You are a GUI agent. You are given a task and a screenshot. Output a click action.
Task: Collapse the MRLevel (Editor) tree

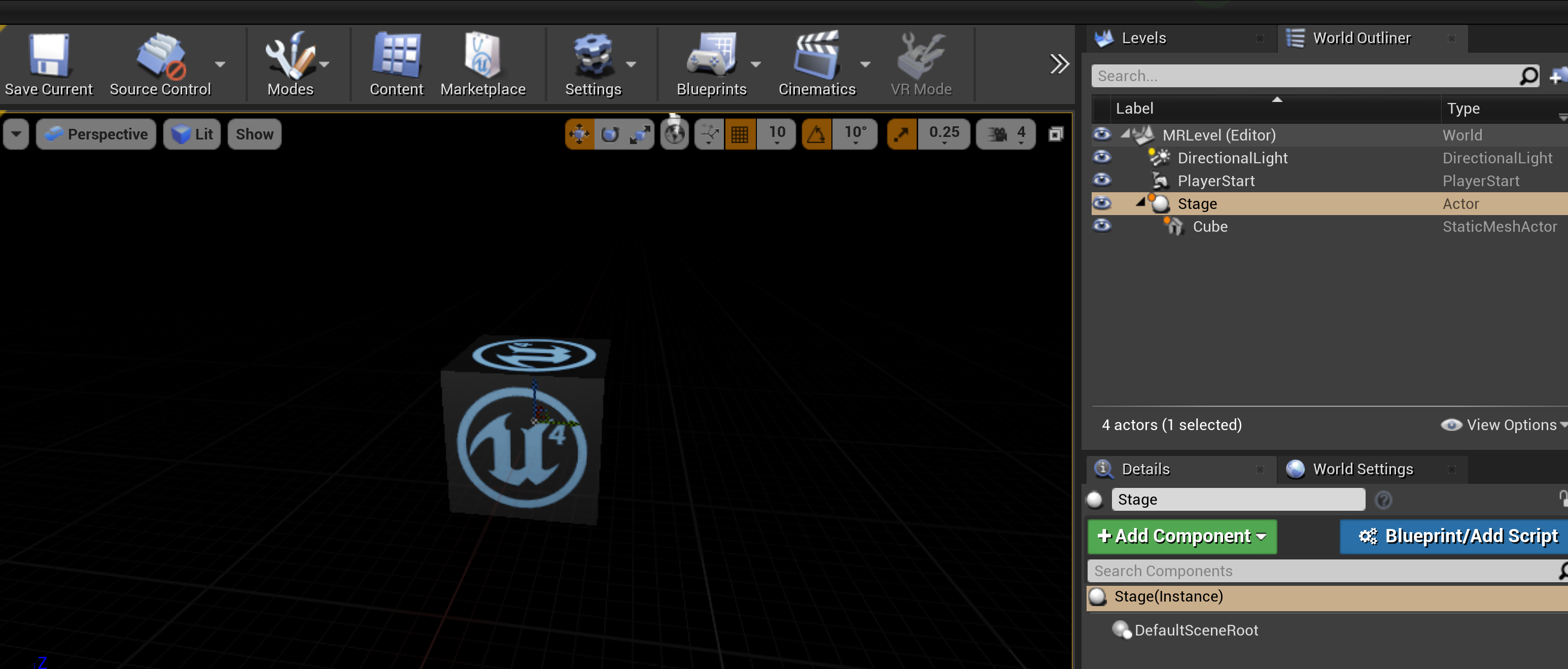[1125, 134]
